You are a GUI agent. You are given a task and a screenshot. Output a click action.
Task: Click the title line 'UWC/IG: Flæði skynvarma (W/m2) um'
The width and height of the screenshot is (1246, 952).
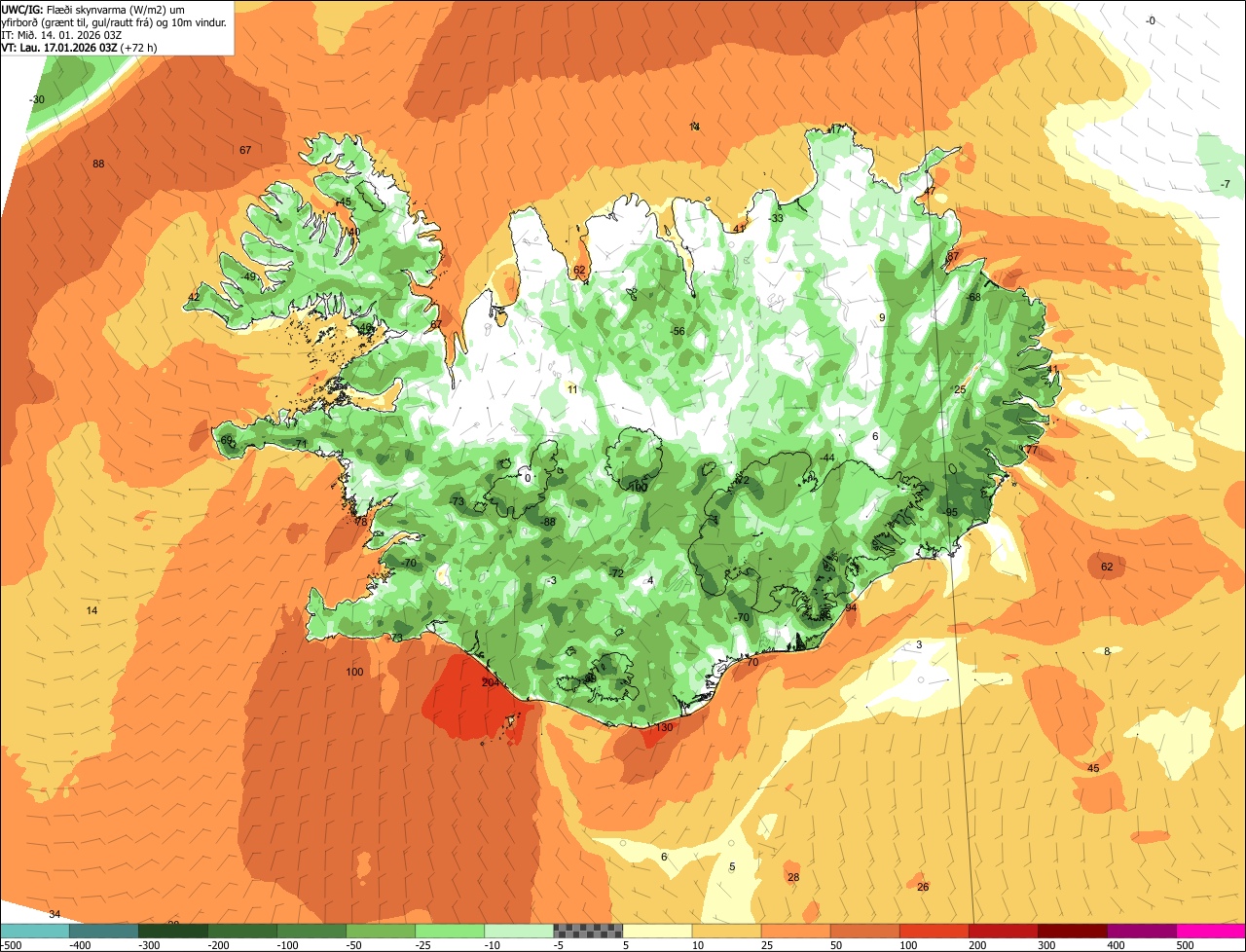[x=93, y=9]
